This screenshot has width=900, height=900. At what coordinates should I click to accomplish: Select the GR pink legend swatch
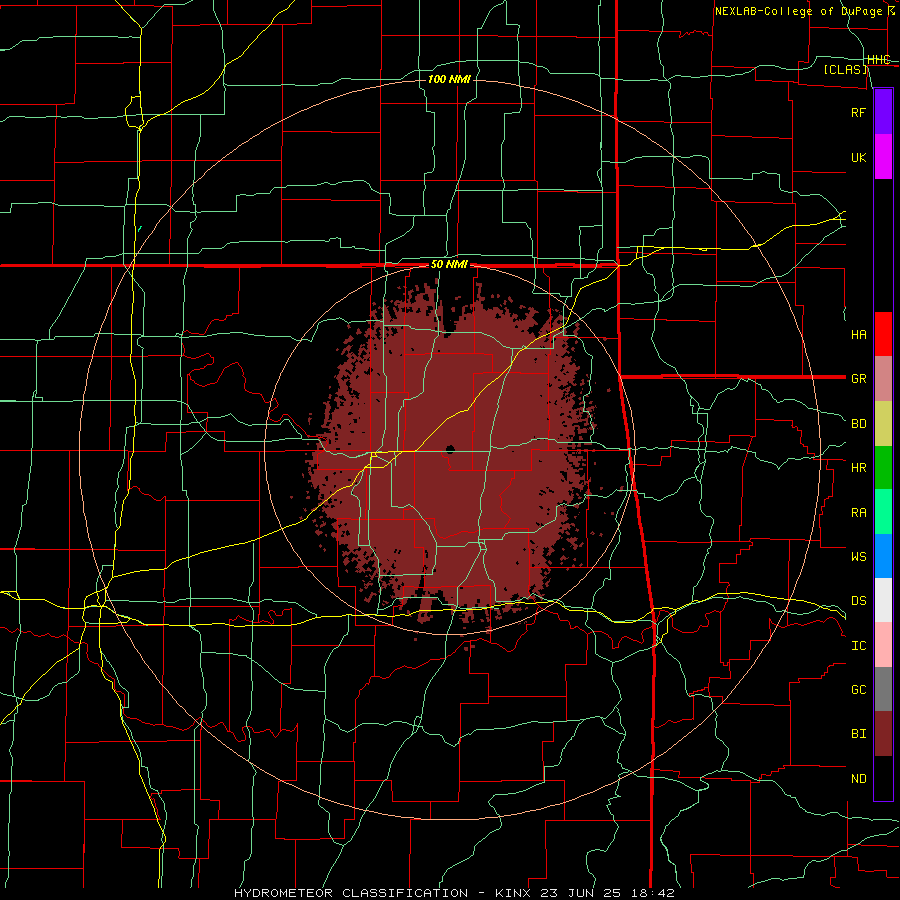tap(883, 378)
